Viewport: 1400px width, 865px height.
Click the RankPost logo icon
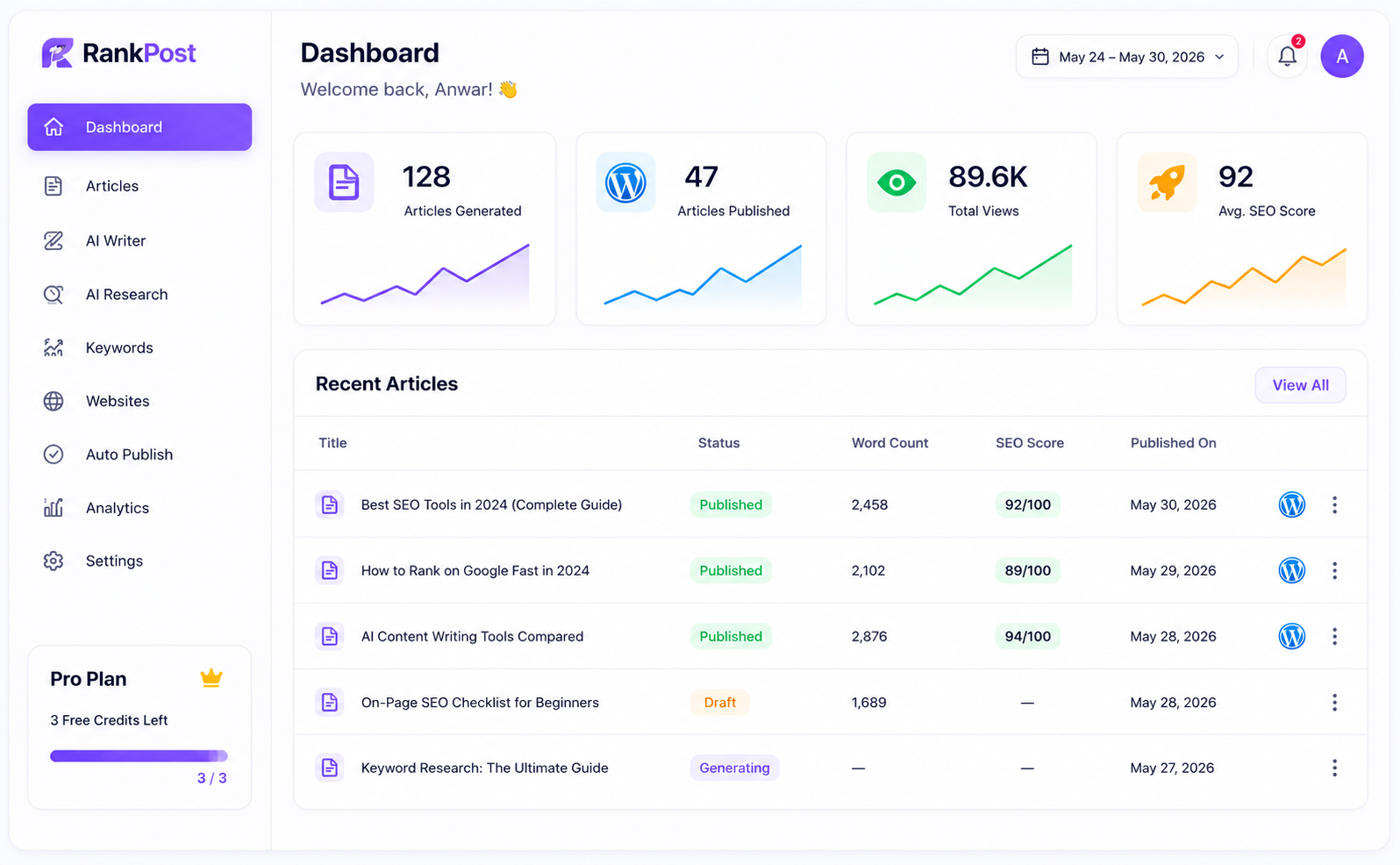coord(57,54)
